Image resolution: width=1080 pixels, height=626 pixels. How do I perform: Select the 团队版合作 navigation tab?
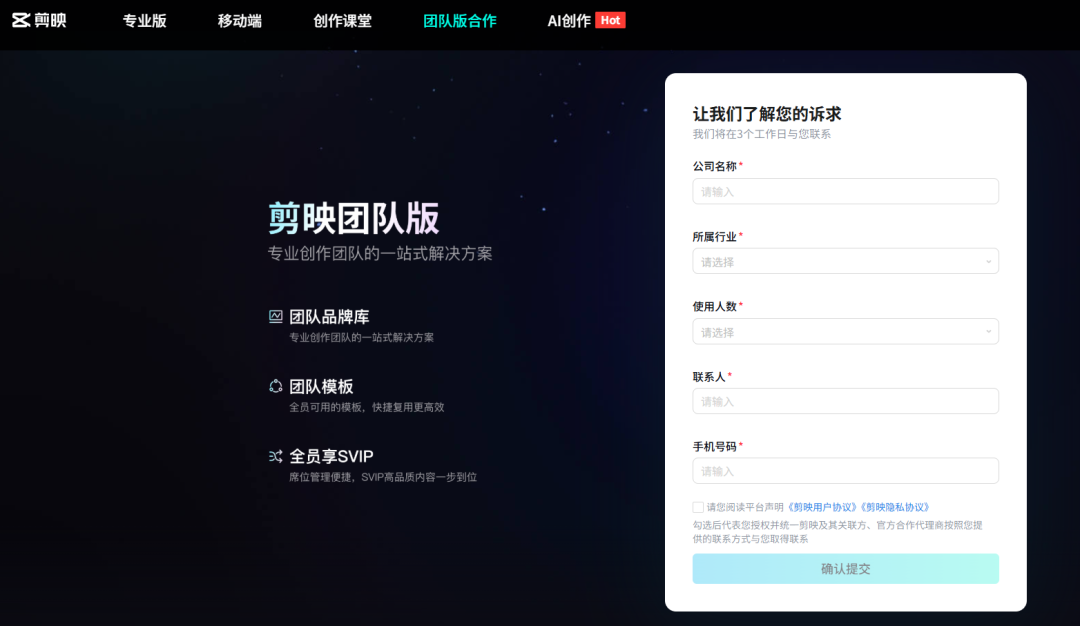[459, 21]
